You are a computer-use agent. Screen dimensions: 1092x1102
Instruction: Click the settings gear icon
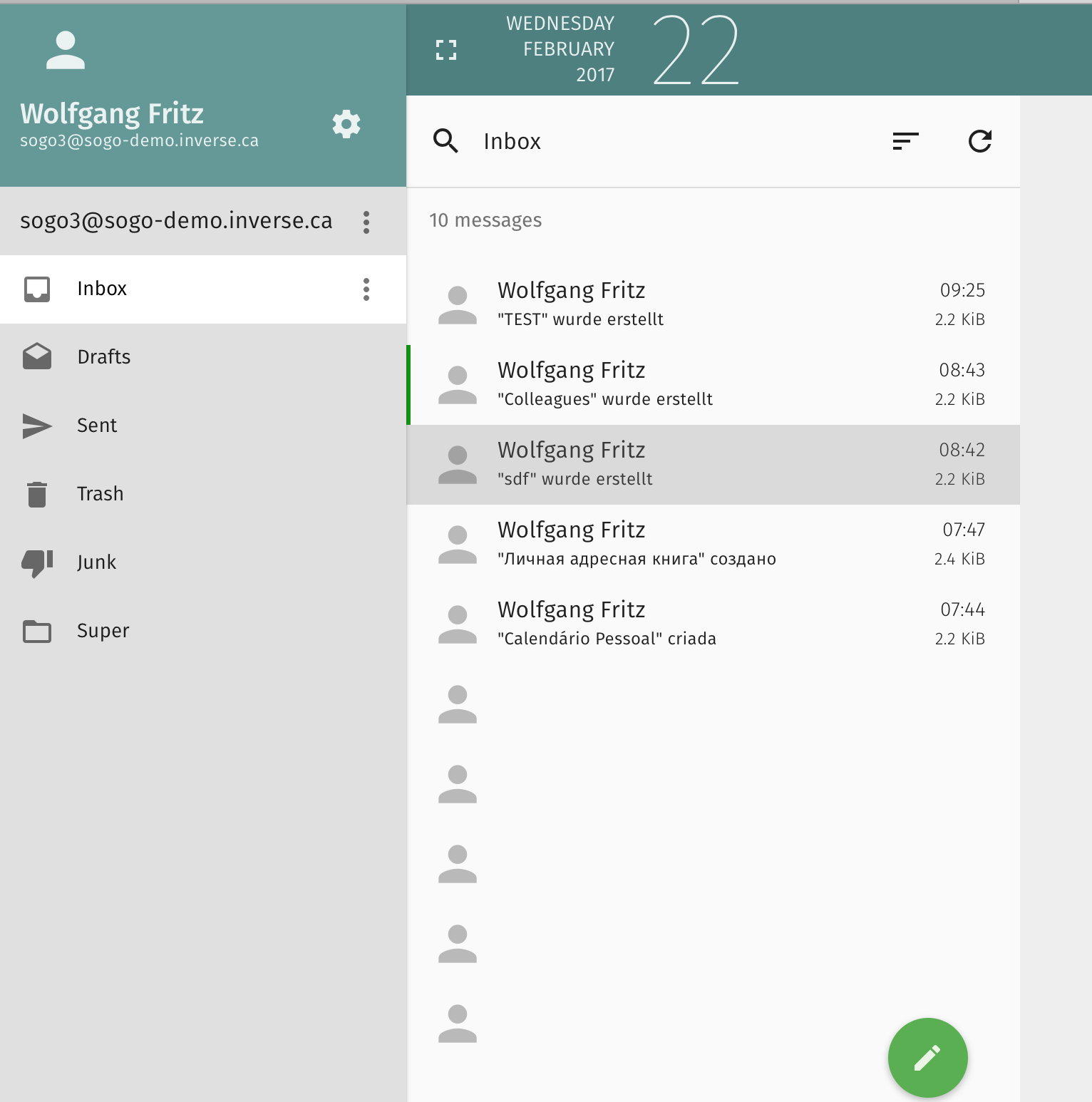(346, 125)
